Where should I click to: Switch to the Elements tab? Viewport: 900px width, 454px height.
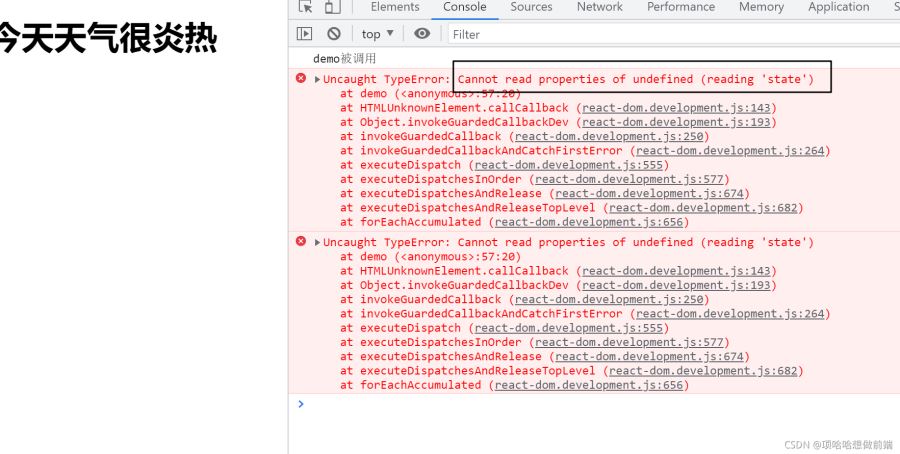point(394,7)
